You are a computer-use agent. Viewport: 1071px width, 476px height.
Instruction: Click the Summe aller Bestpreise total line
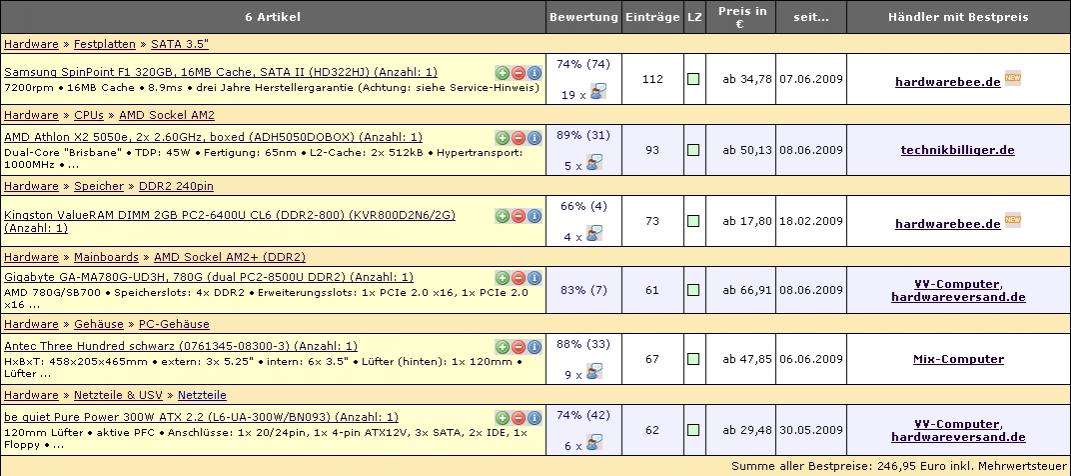pos(899,466)
